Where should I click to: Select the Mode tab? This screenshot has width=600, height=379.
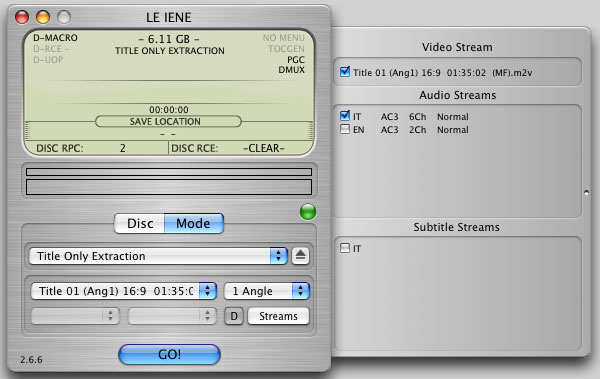[x=194, y=223]
